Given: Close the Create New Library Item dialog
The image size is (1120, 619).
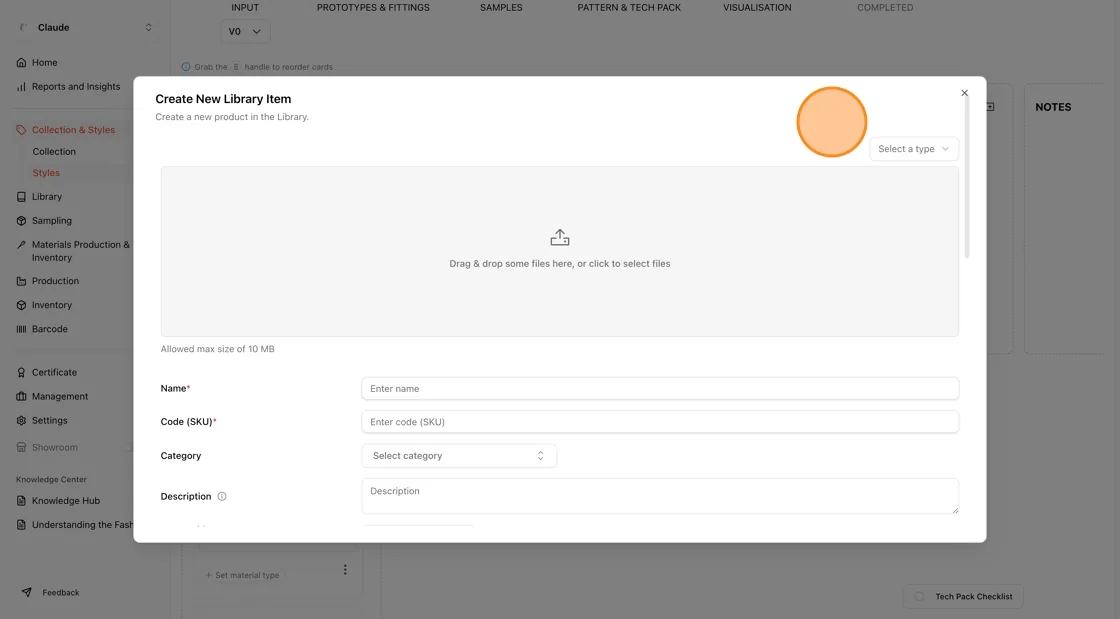Looking at the screenshot, I should pyautogui.click(x=964, y=93).
